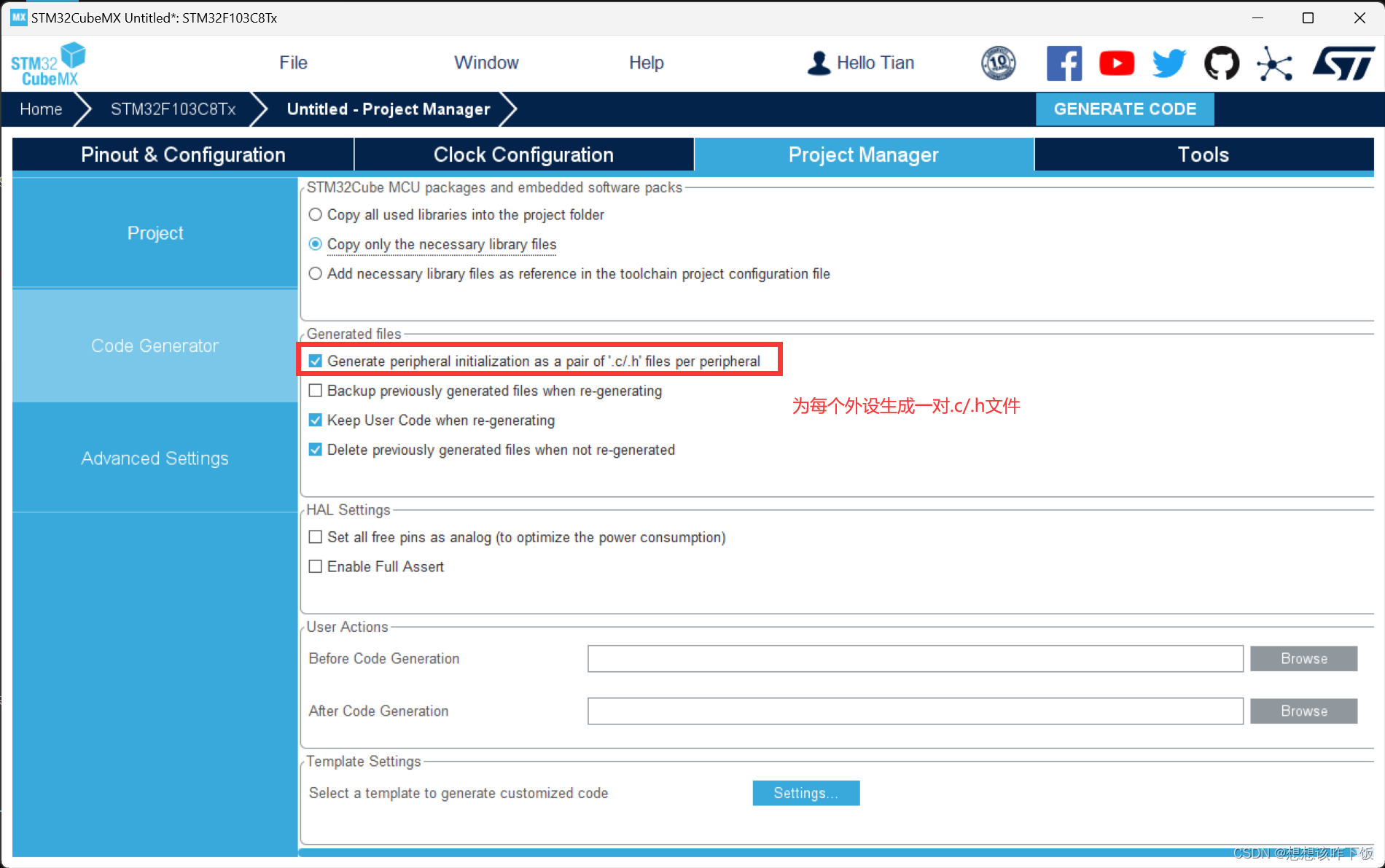Enable Full Assert checkbox
The width and height of the screenshot is (1385, 868).
click(315, 566)
